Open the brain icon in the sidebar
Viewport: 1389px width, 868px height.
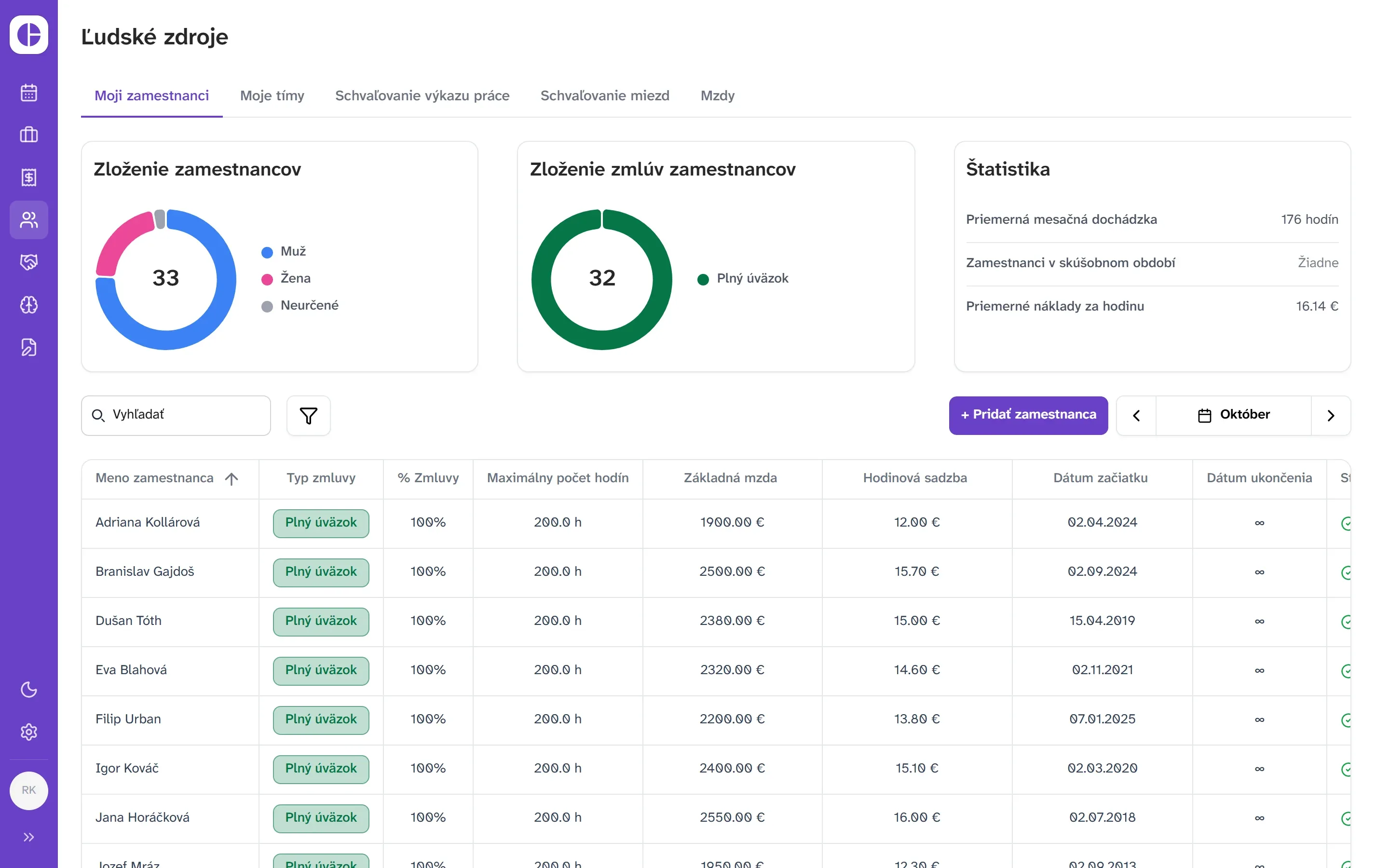tap(29, 305)
